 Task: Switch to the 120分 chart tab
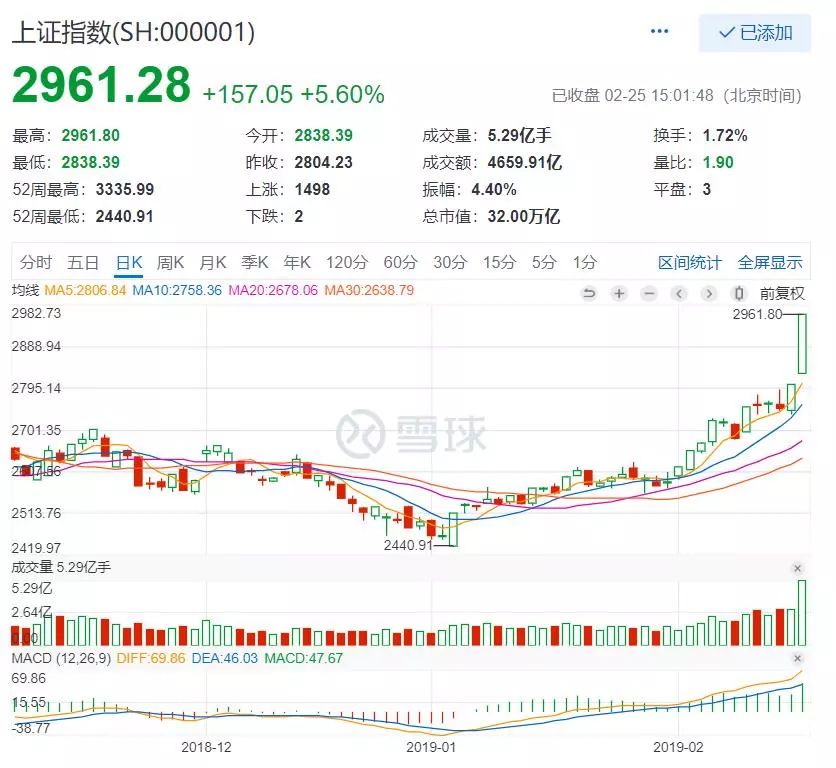[x=347, y=262]
